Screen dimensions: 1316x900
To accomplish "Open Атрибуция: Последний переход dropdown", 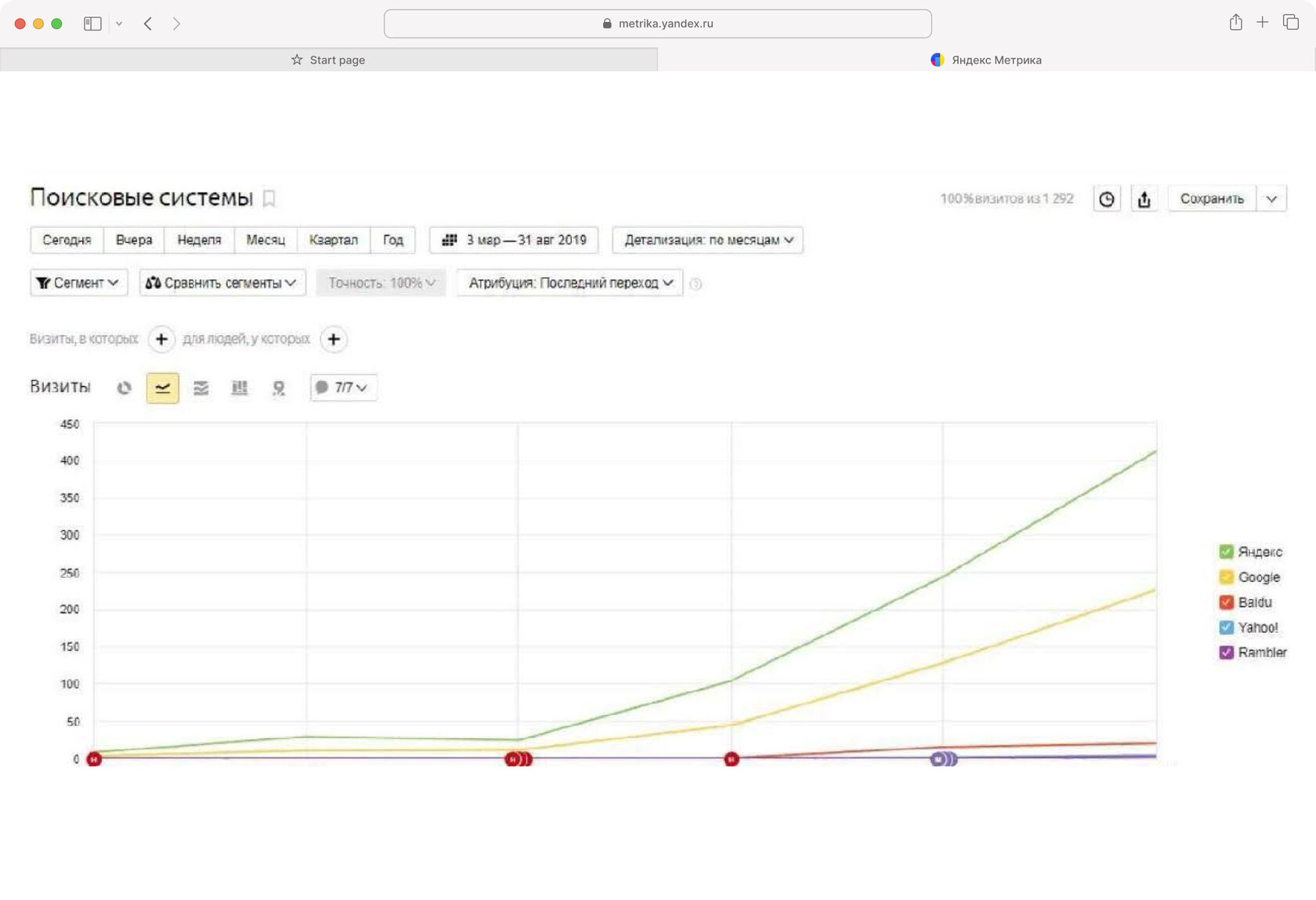I will pos(569,283).
